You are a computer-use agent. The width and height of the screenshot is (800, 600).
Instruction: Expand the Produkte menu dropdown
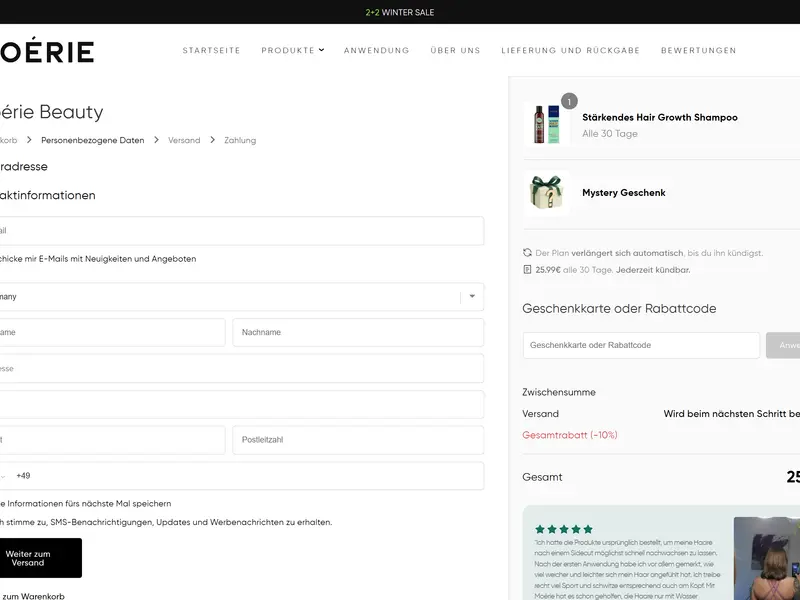[x=292, y=50]
